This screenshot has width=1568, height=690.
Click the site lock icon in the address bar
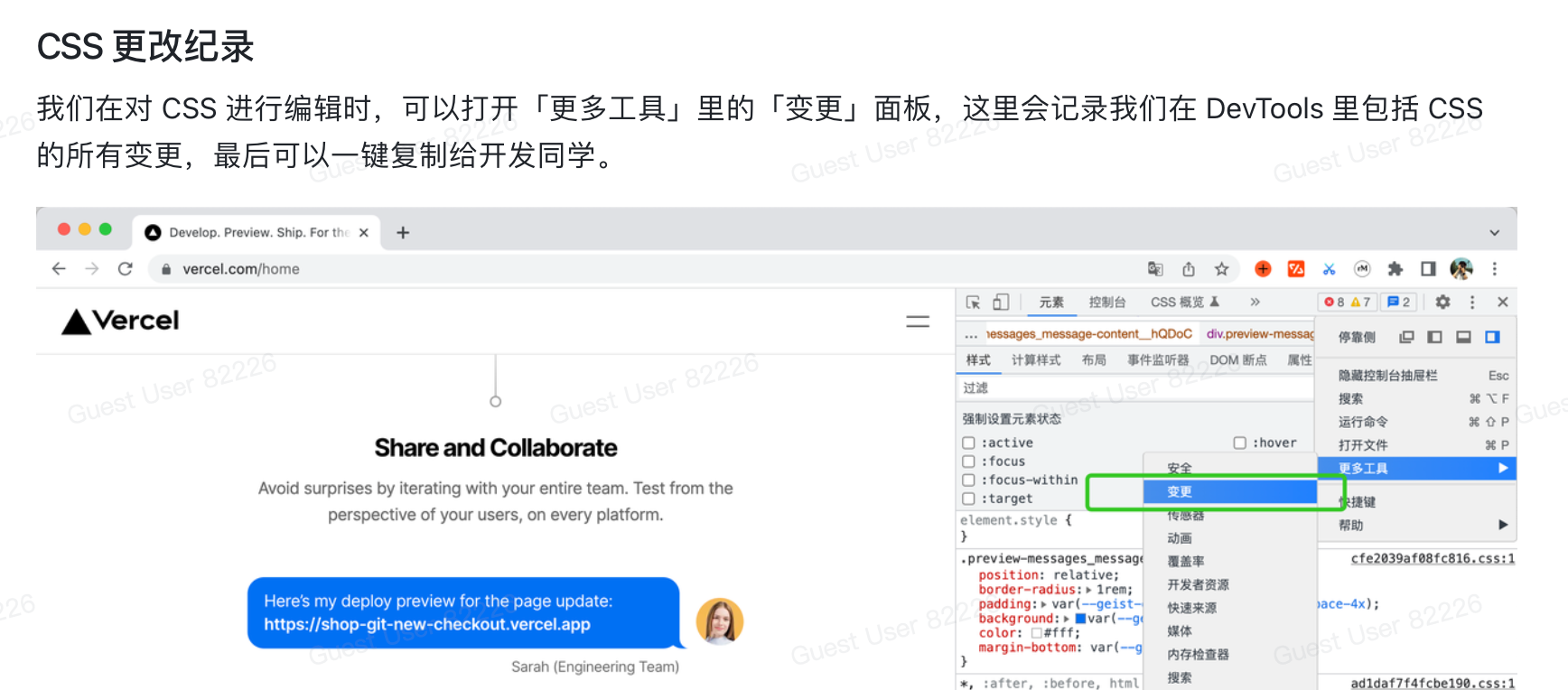pyautogui.click(x=166, y=268)
